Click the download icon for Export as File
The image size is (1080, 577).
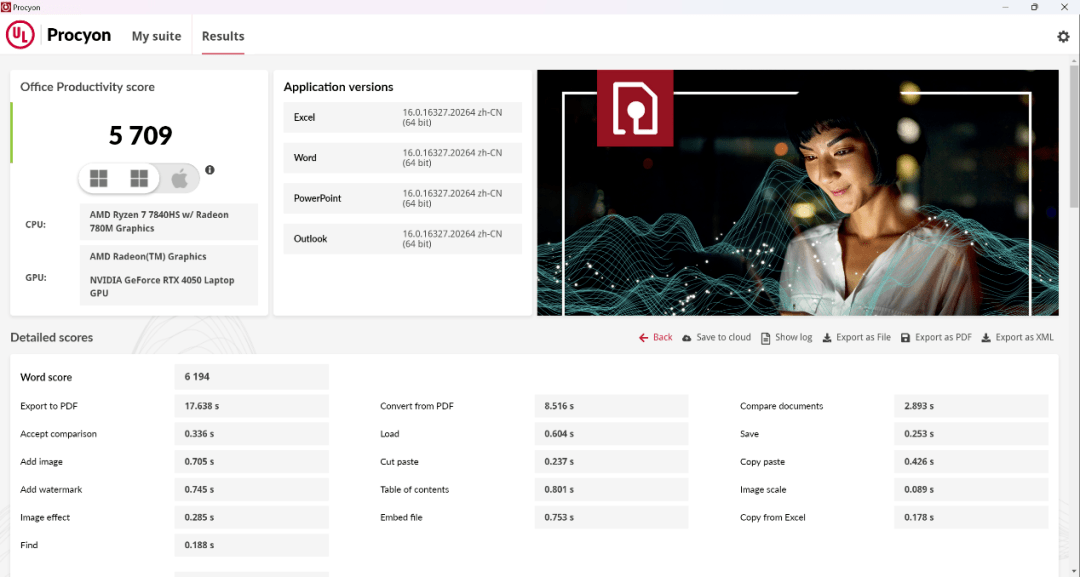827,338
